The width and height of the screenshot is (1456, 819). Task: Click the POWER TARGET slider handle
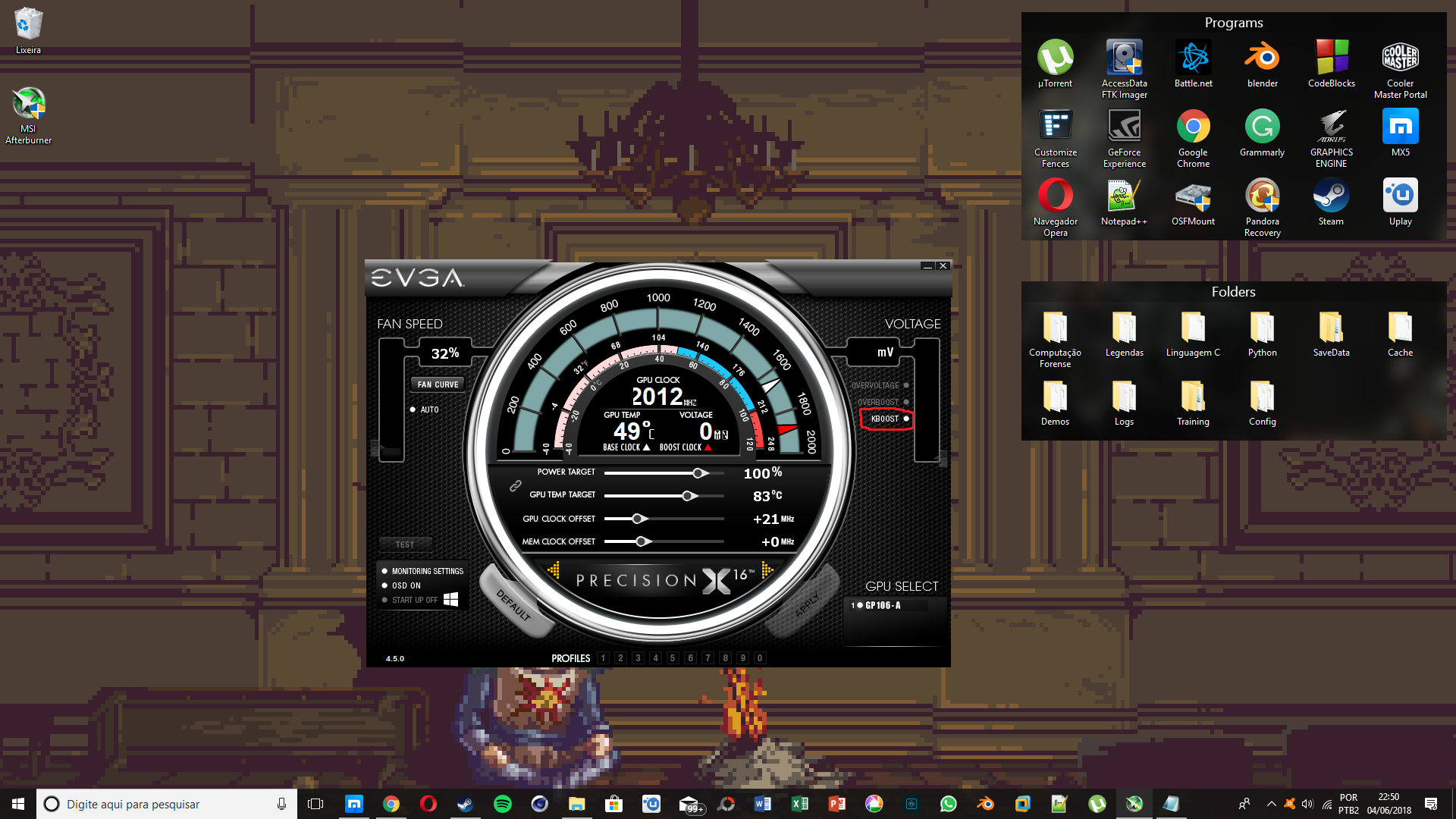pyautogui.click(x=699, y=473)
